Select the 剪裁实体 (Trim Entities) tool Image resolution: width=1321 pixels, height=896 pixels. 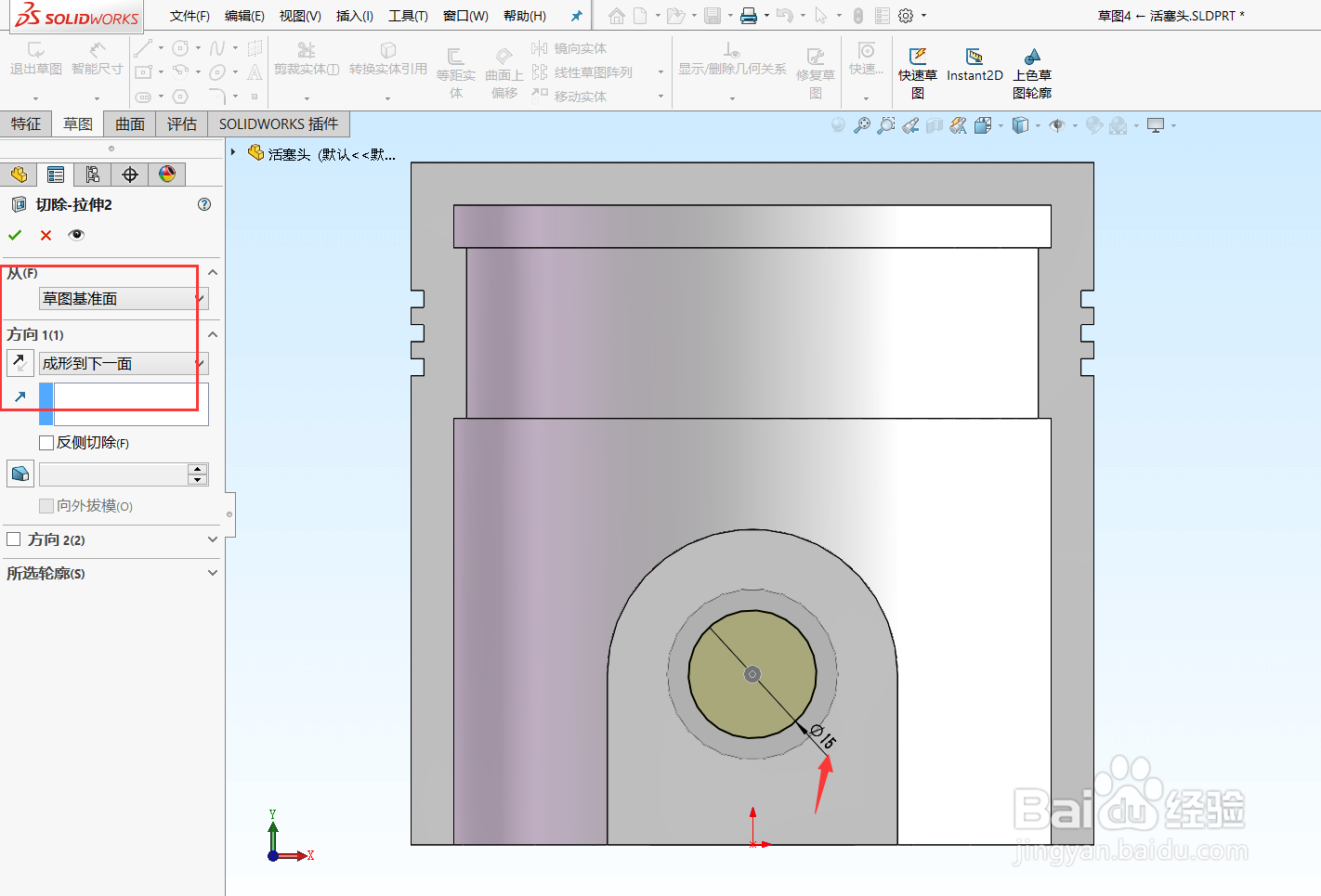[307, 60]
